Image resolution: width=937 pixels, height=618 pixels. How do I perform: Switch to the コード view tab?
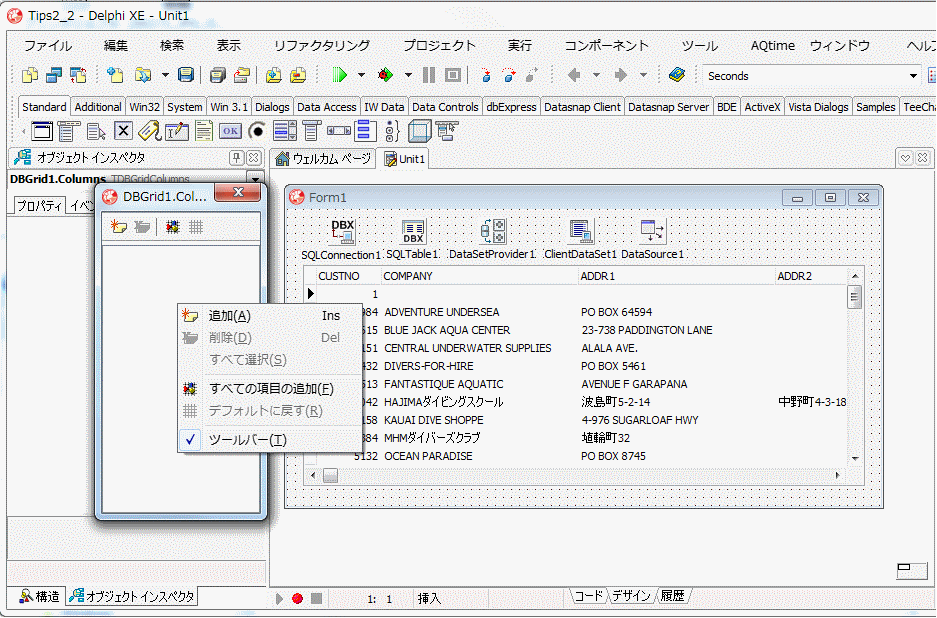point(590,595)
